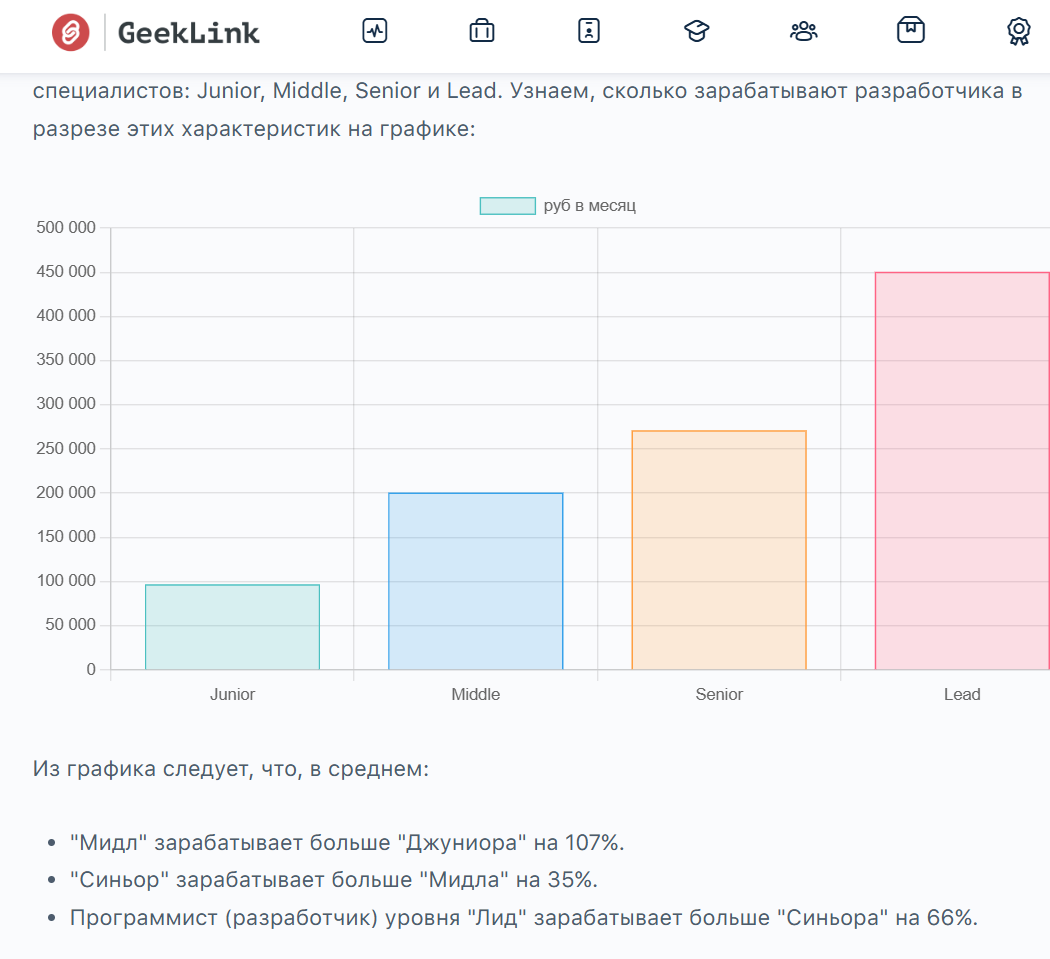Click the Senior x-axis label
This screenshot has height=959, width=1050.
[x=718, y=694]
